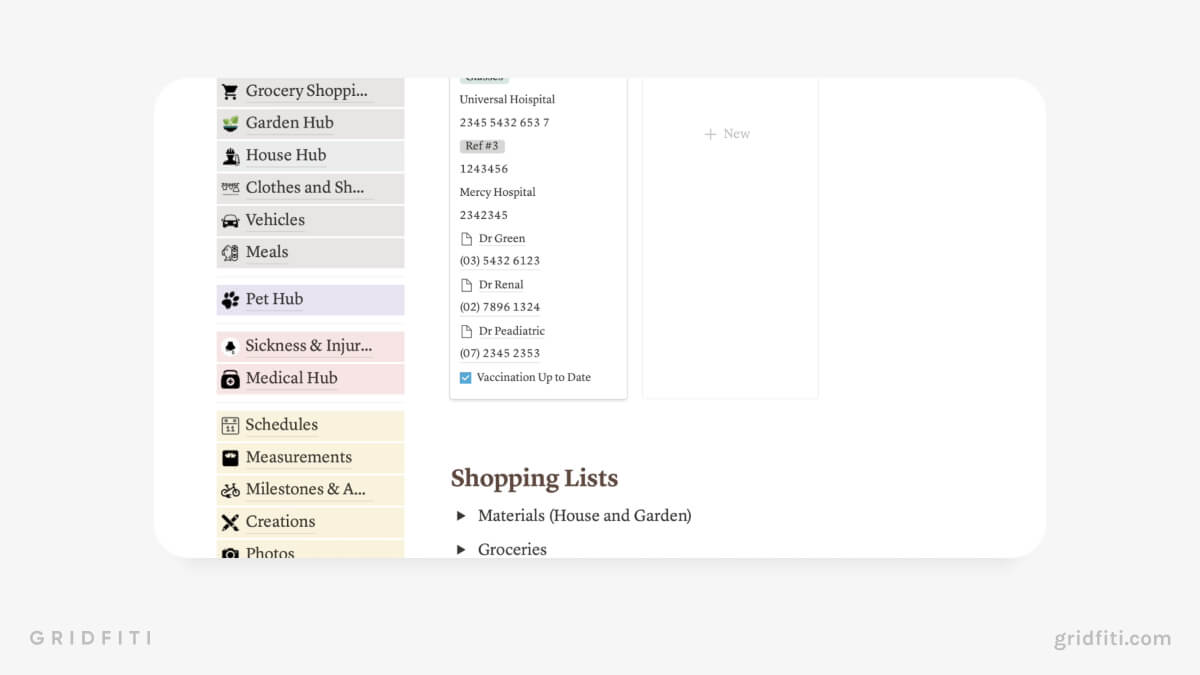Click the clothesline icon beside Clothes and Shoes
Screen dimensions: 1200x675
[230, 188]
